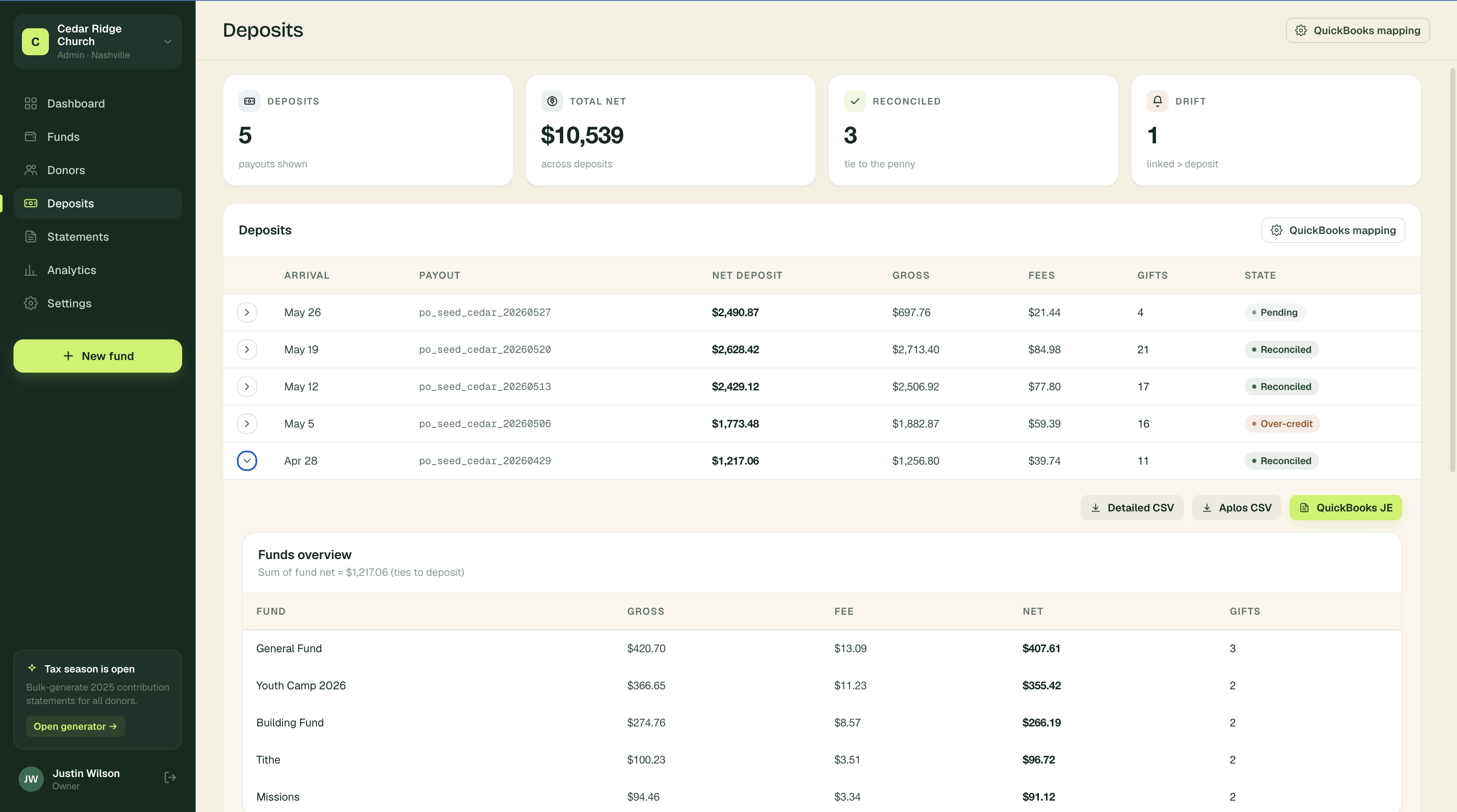The height and width of the screenshot is (812, 1457).
Task: Click the JW user avatar
Action: pos(31,779)
